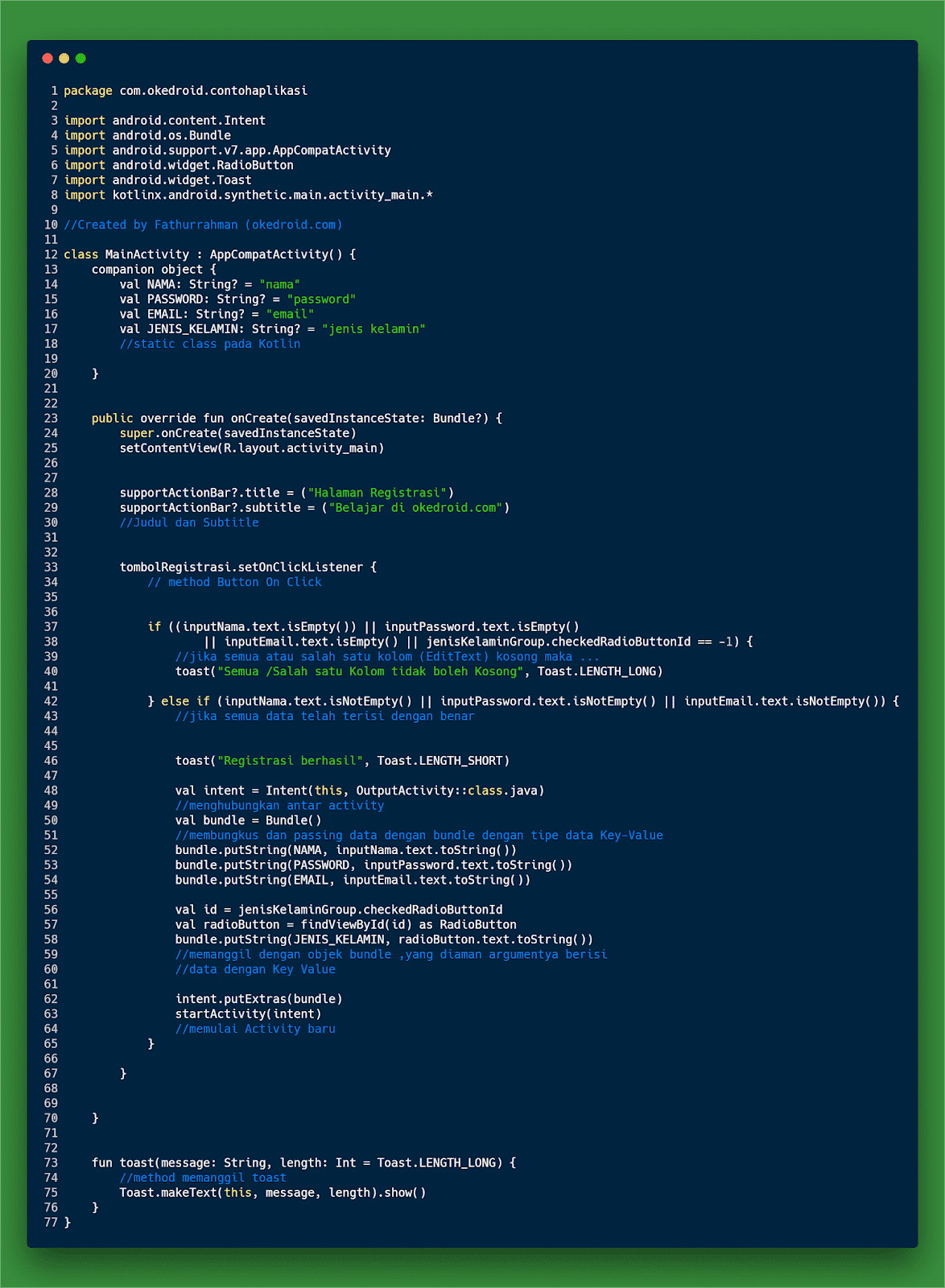Click the Created by Fathurrahman comment

click(203, 225)
